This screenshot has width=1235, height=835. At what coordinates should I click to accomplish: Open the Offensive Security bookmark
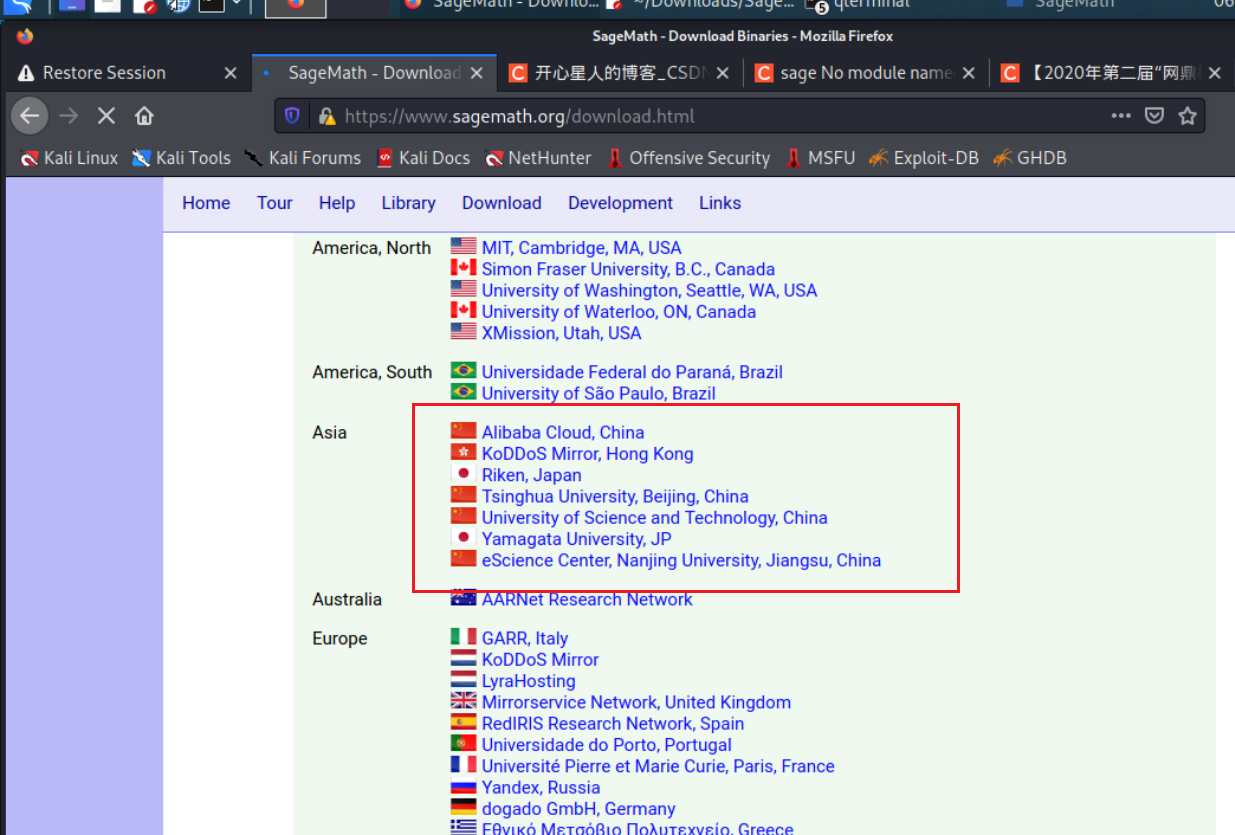point(688,158)
